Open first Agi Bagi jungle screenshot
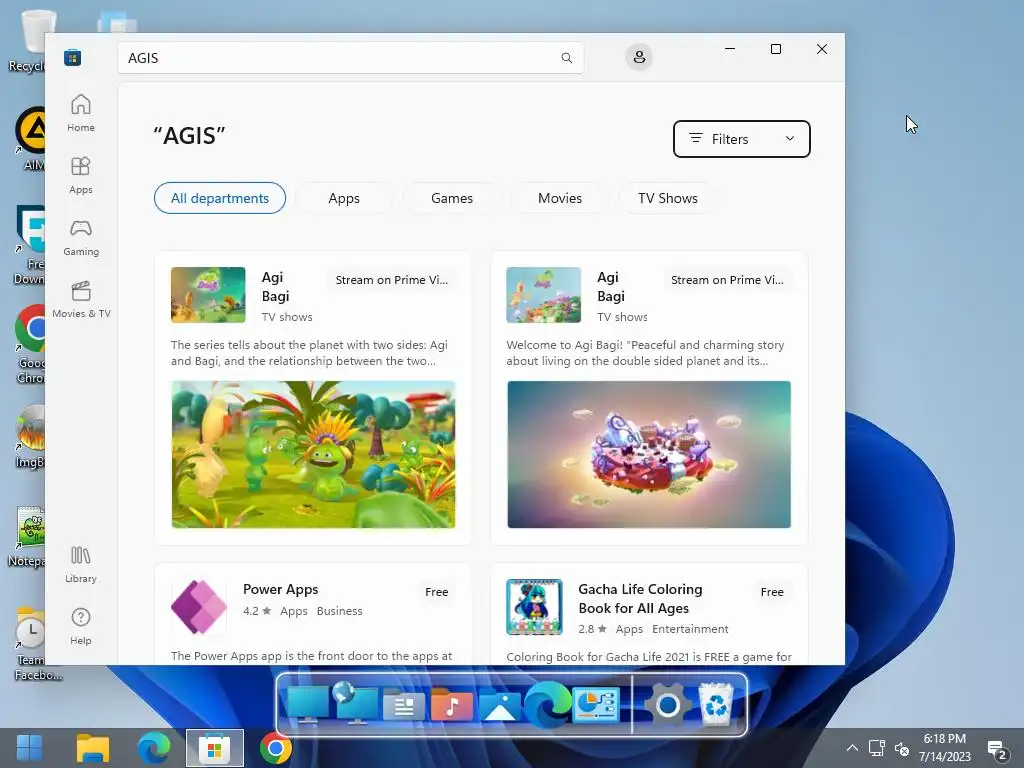1024x768 pixels. (x=313, y=455)
